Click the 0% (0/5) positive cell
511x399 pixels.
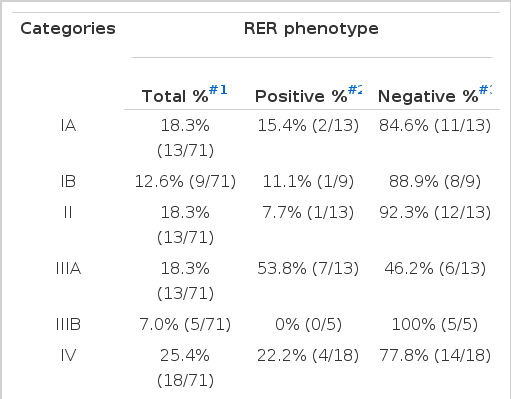coord(308,324)
